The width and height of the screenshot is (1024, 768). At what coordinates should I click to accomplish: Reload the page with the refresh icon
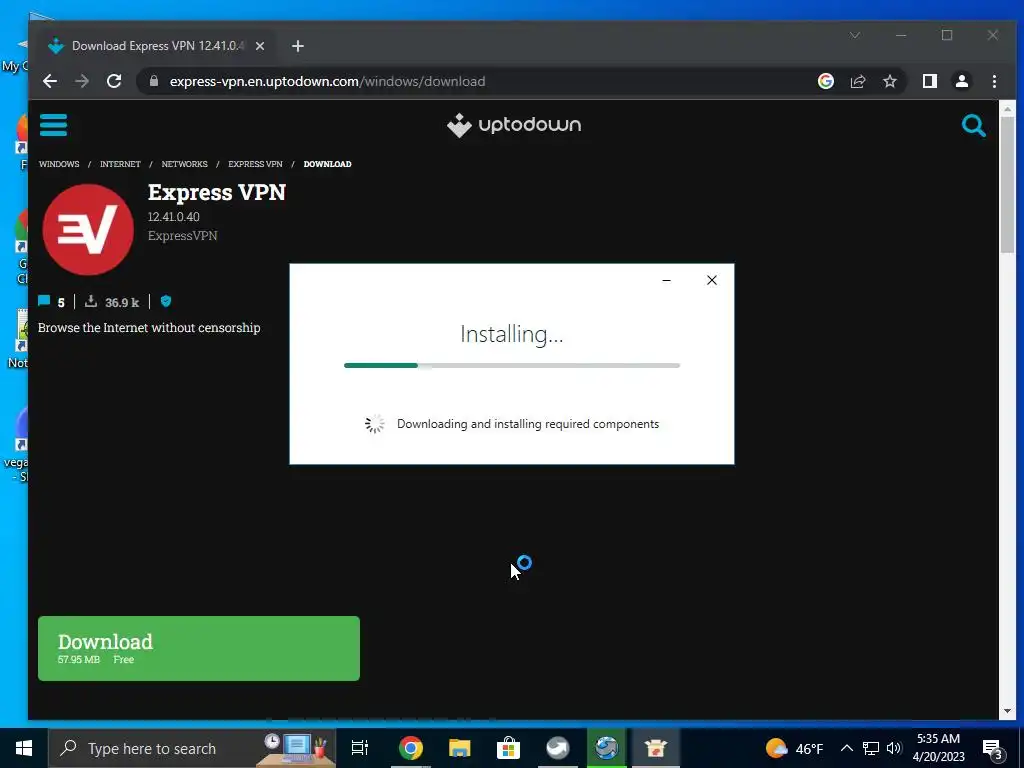[114, 82]
